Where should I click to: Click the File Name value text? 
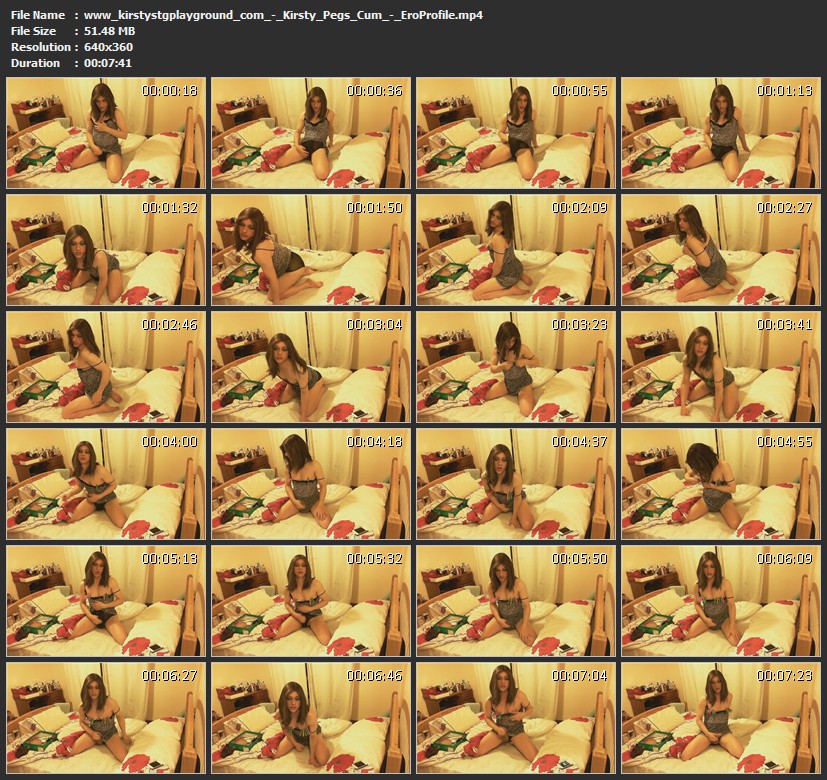(283, 15)
